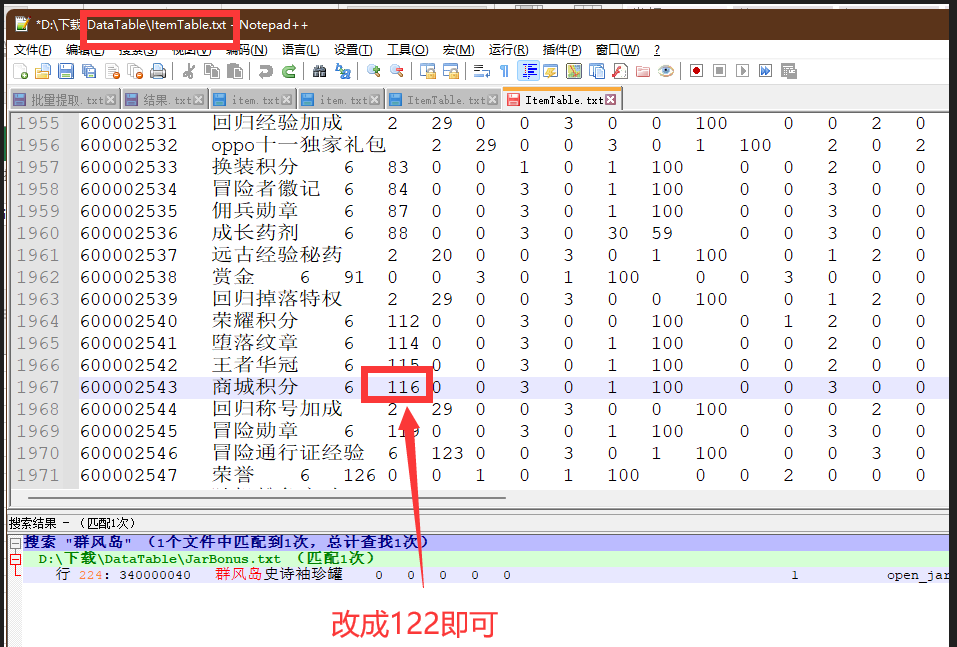Image resolution: width=957 pixels, height=647 pixels.
Task: Play back the recorded macro
Action: [x=743, y=71]
